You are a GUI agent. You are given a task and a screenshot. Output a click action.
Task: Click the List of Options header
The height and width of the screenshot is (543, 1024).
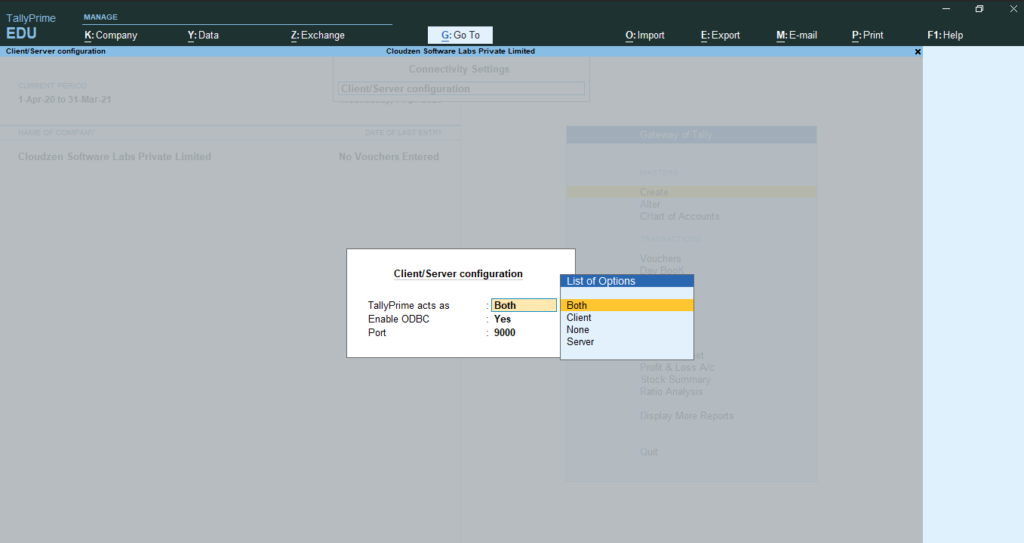pos(627,281)
